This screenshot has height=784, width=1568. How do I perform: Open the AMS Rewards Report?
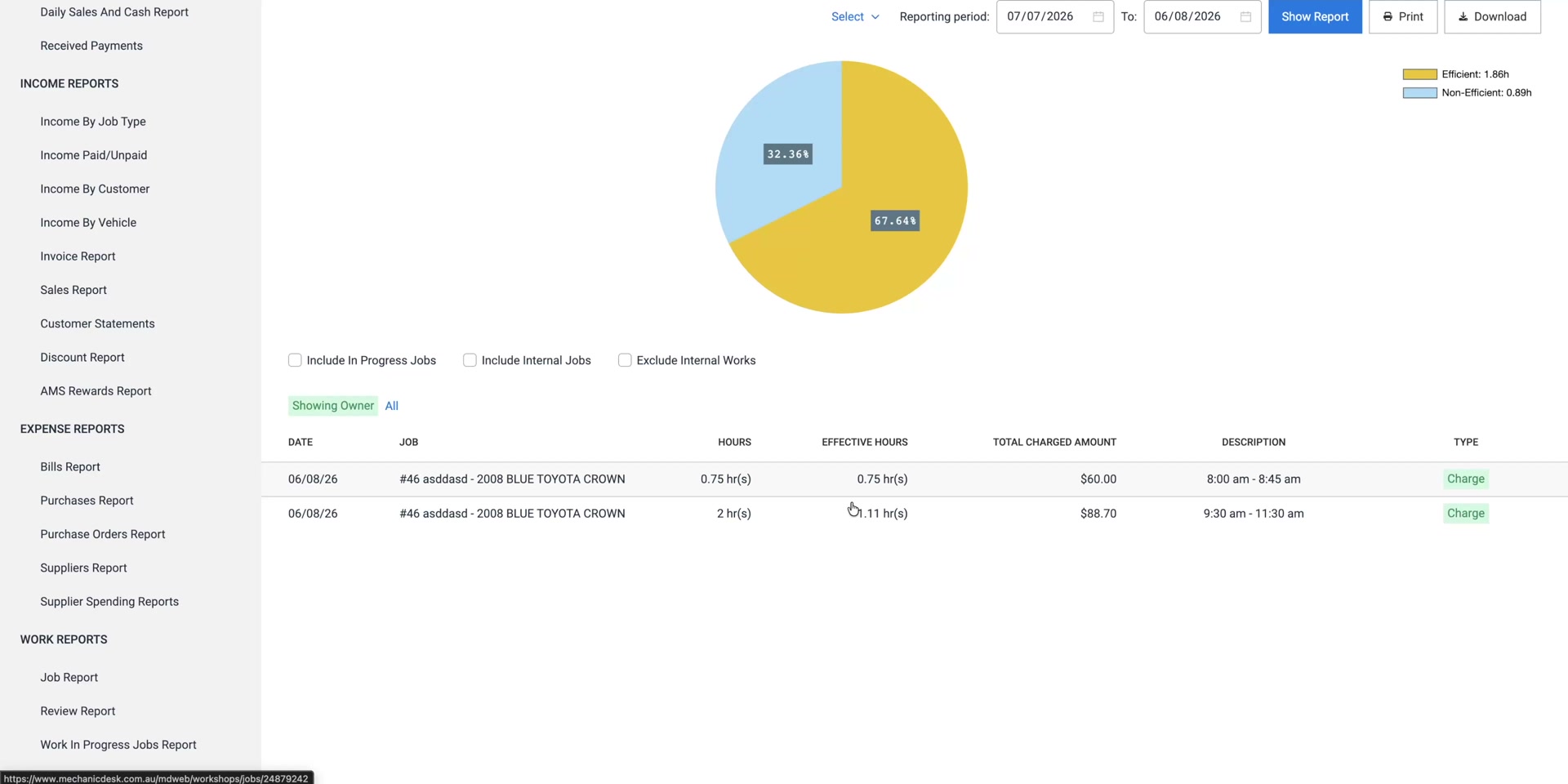(96, 391)
